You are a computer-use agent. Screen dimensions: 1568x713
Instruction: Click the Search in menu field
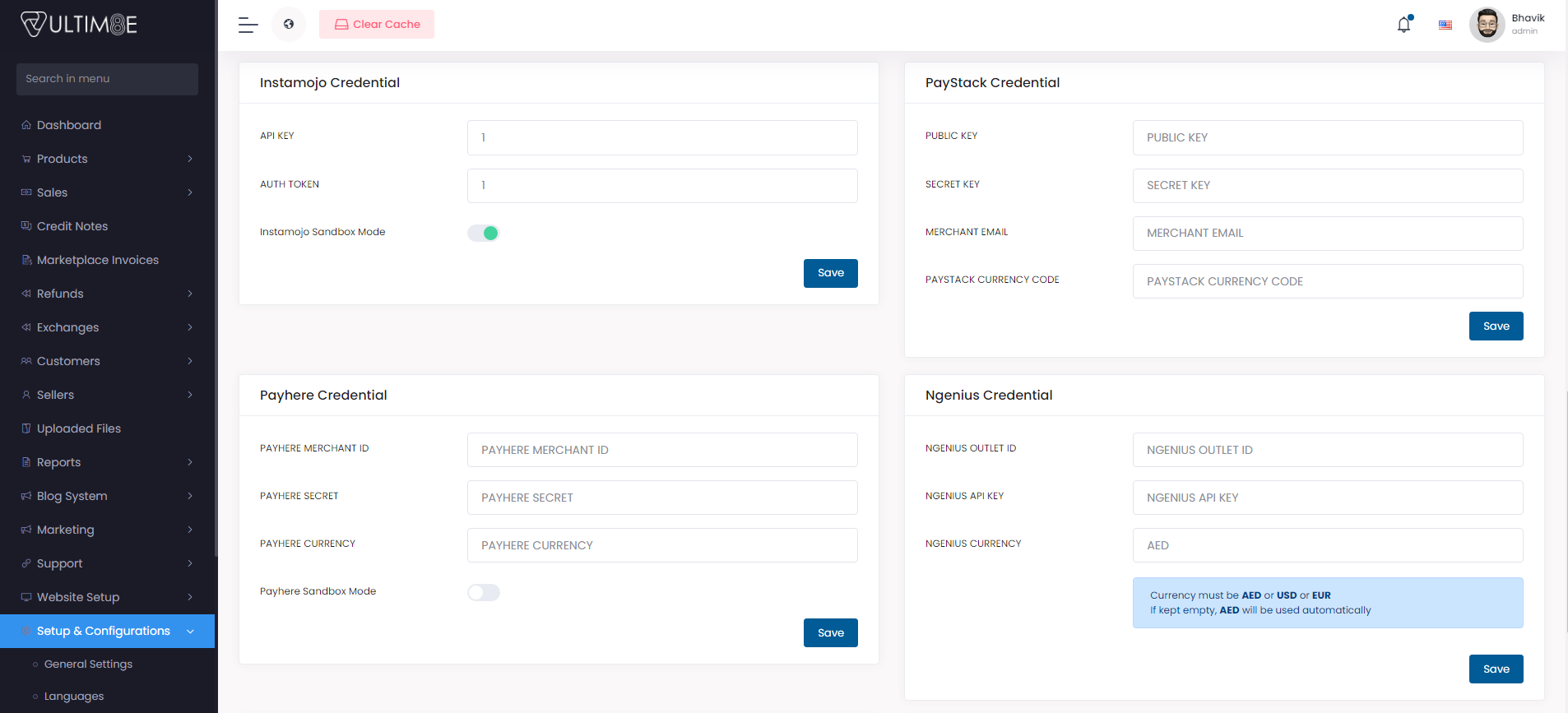coord(107,79)
